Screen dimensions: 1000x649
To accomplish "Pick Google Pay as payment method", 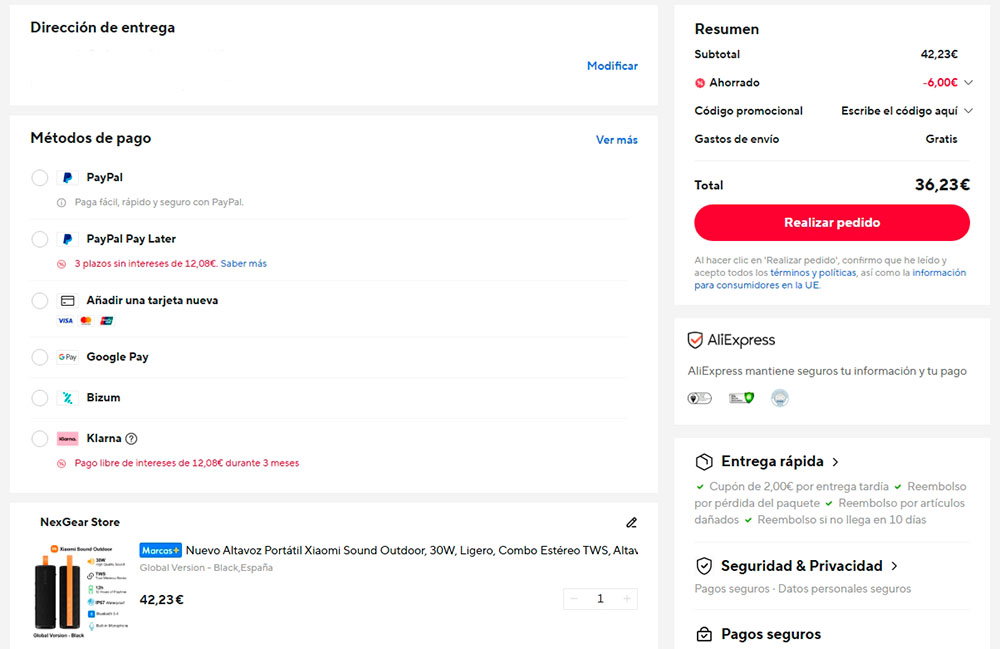I will pyautogui.click(x=40, y=357).
